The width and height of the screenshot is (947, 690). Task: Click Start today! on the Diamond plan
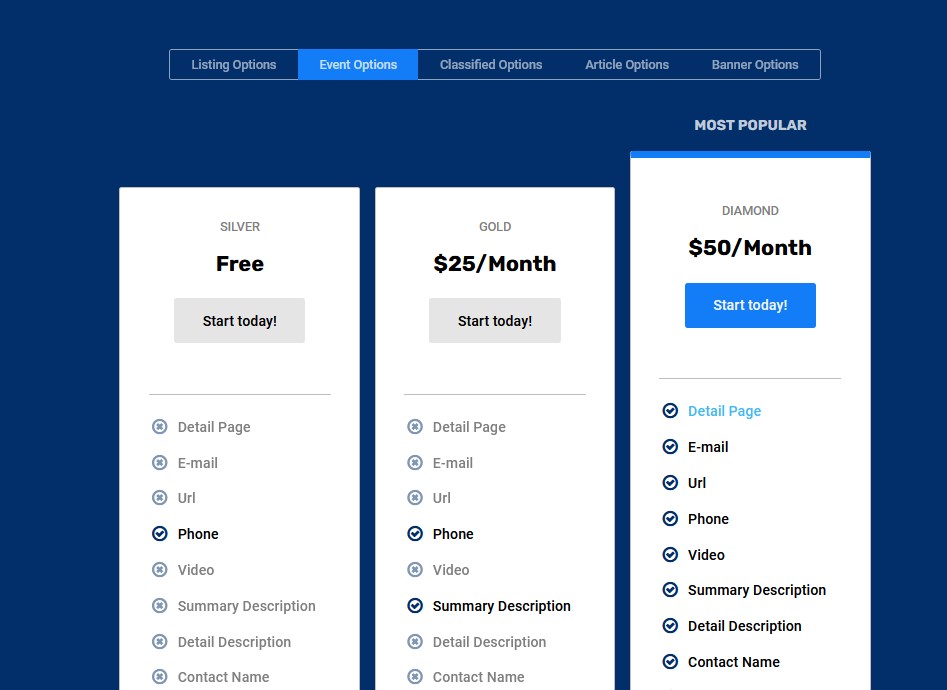[x=750, y=305]
